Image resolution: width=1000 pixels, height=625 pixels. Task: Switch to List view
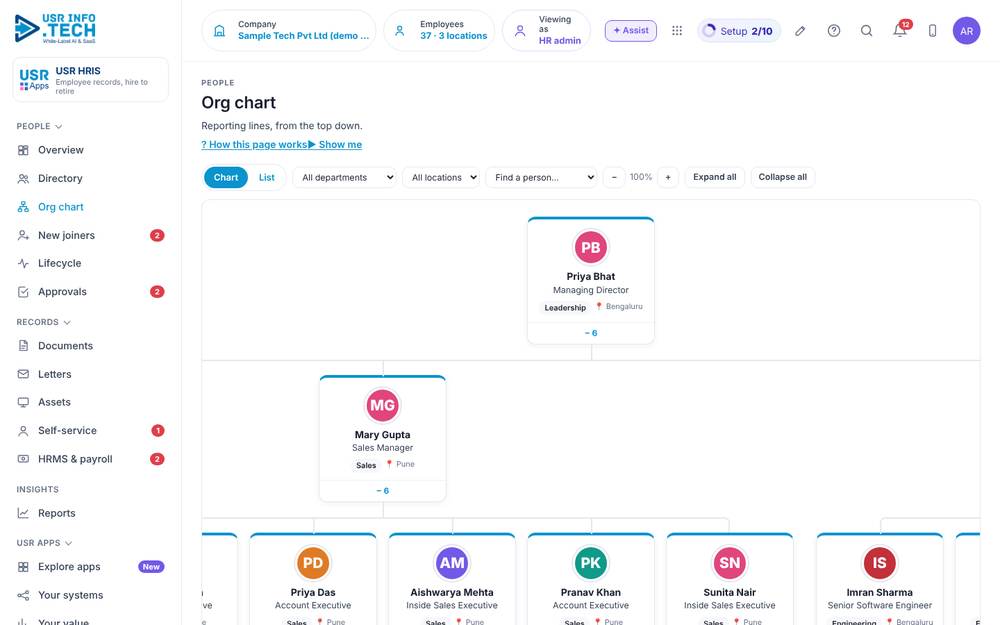267,177
